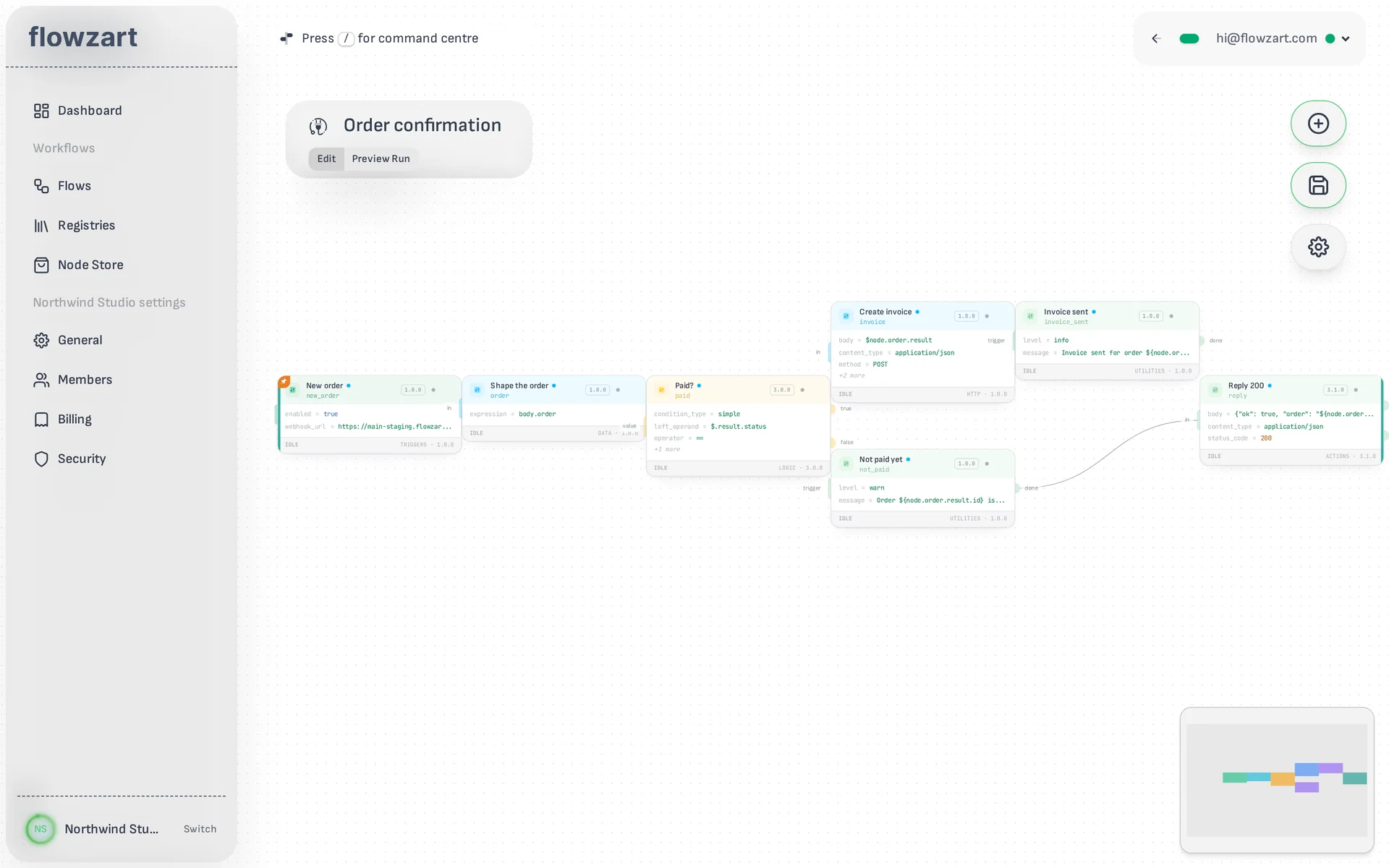Open version 1.0.0 selector on Create invoice
1389x868 pixels.
[x=967, y=316]
